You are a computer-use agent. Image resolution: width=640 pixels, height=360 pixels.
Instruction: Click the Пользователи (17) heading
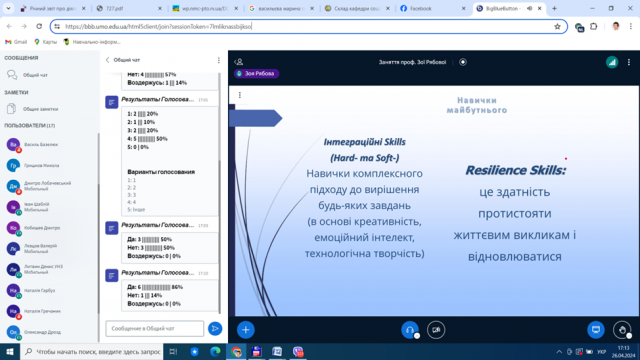click(x=29, y=126)
